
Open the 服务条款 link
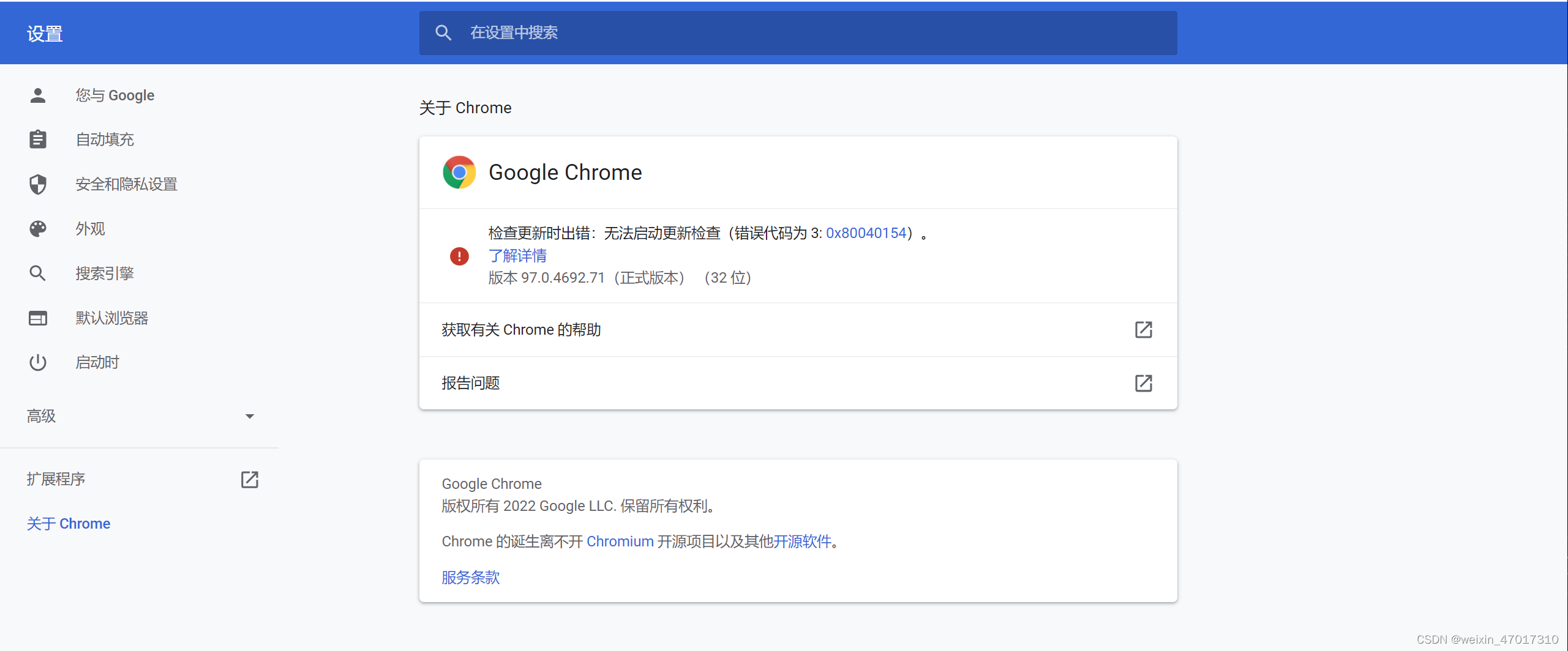[471, 578]
